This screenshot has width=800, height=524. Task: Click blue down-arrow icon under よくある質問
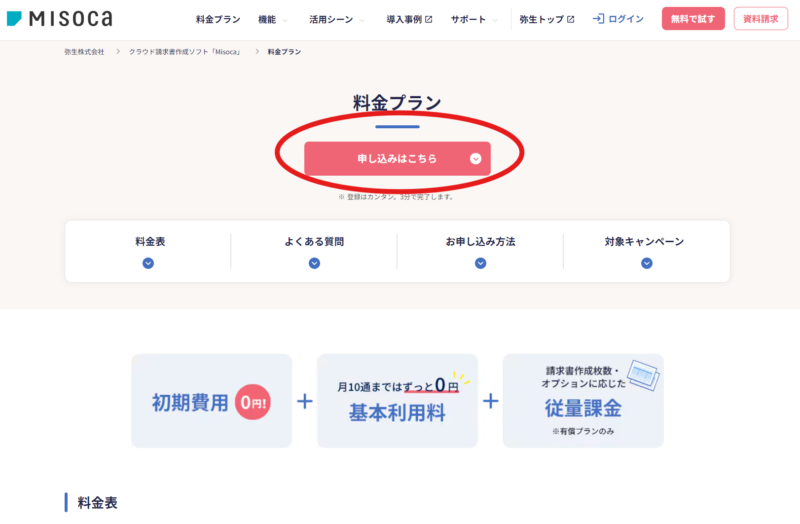pos(314,263)
